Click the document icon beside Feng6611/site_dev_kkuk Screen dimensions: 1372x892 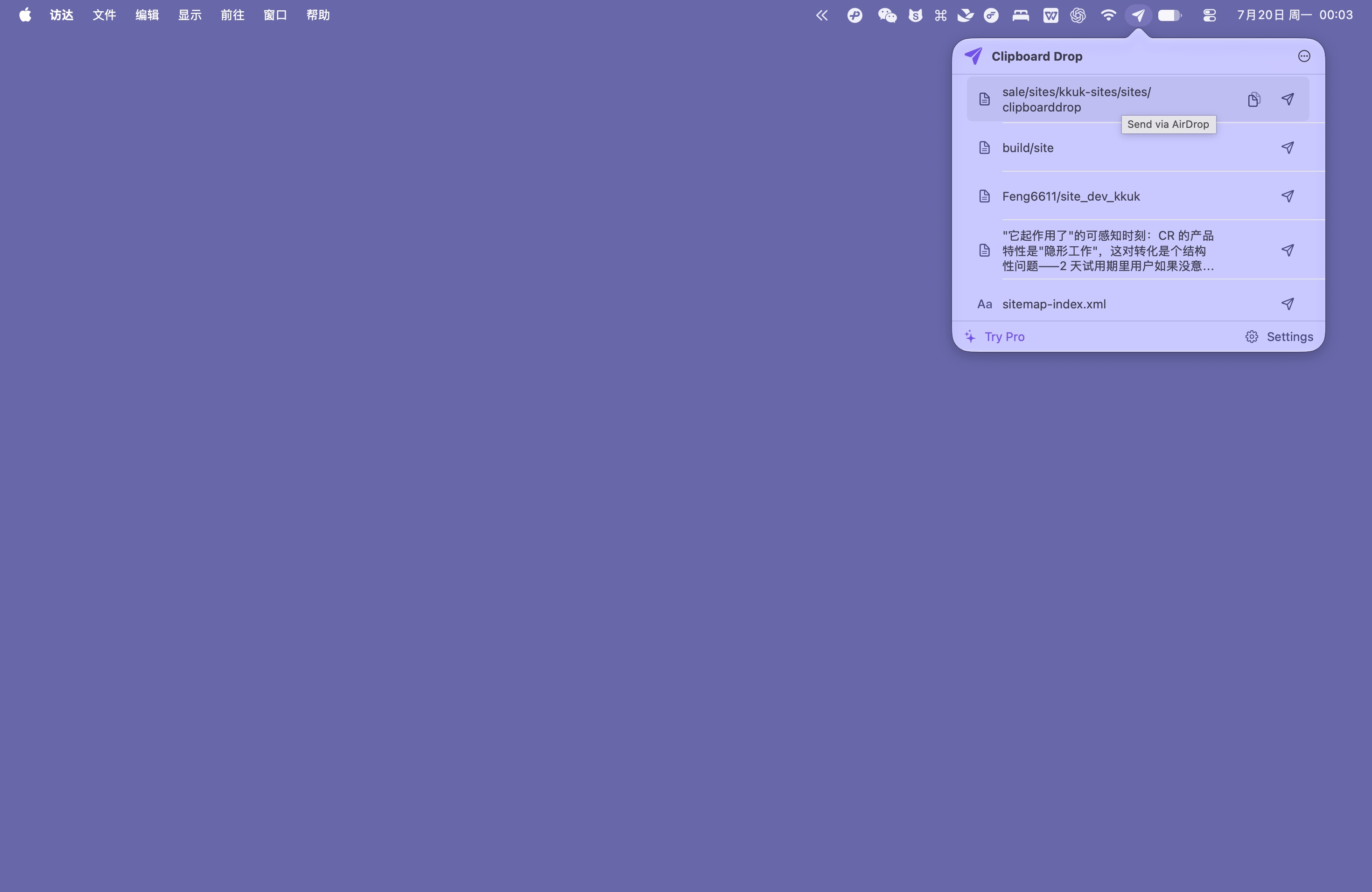click(x=985, y=196)
